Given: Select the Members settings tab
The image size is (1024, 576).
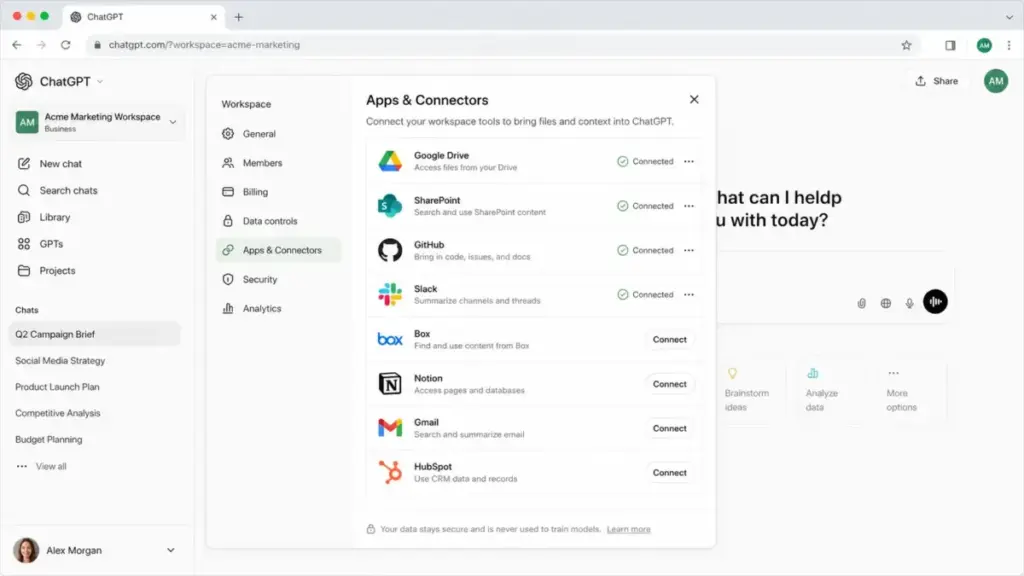Looking at the screenshot, I should 279,163.
